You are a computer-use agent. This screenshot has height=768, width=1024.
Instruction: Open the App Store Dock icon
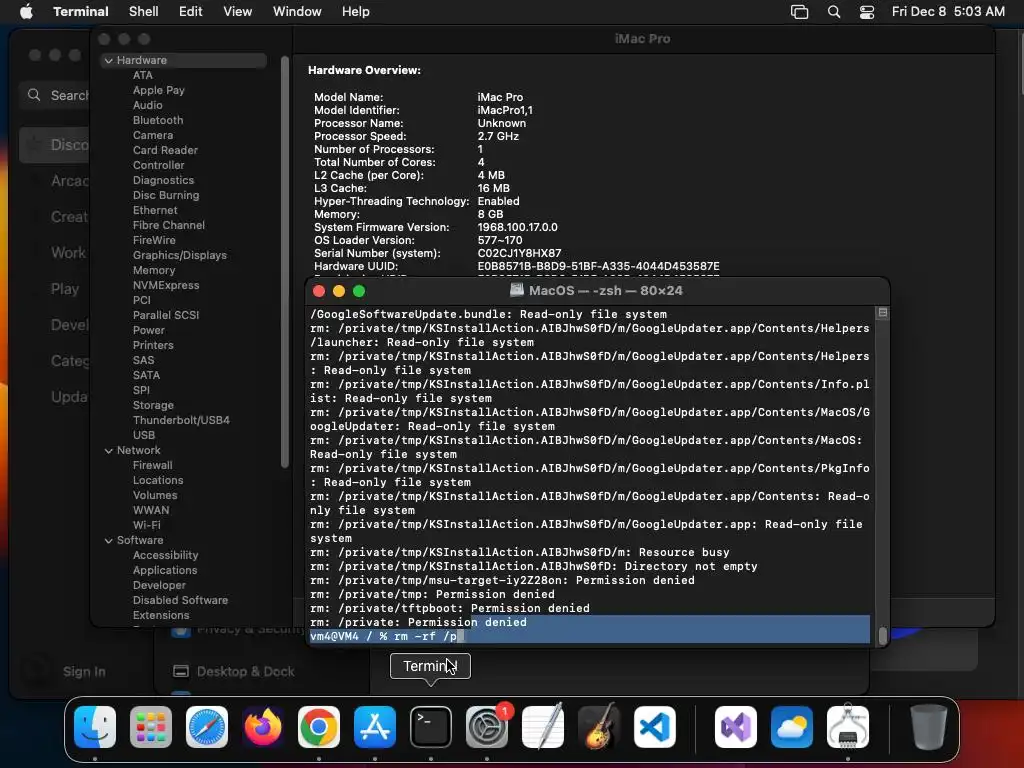tap(375, 727)
